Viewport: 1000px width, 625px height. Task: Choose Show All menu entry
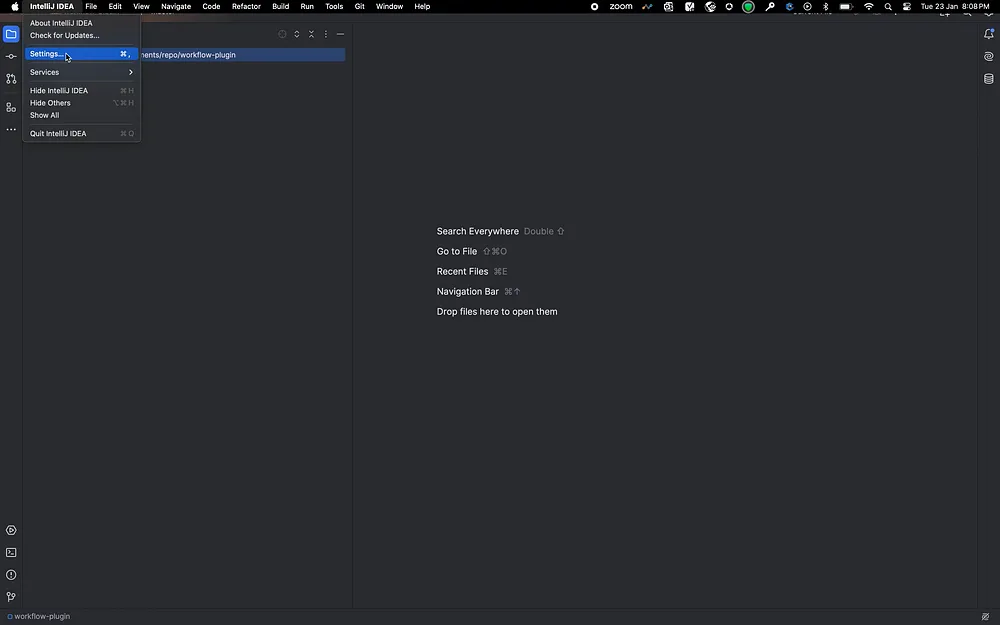[x=81, y=115]
